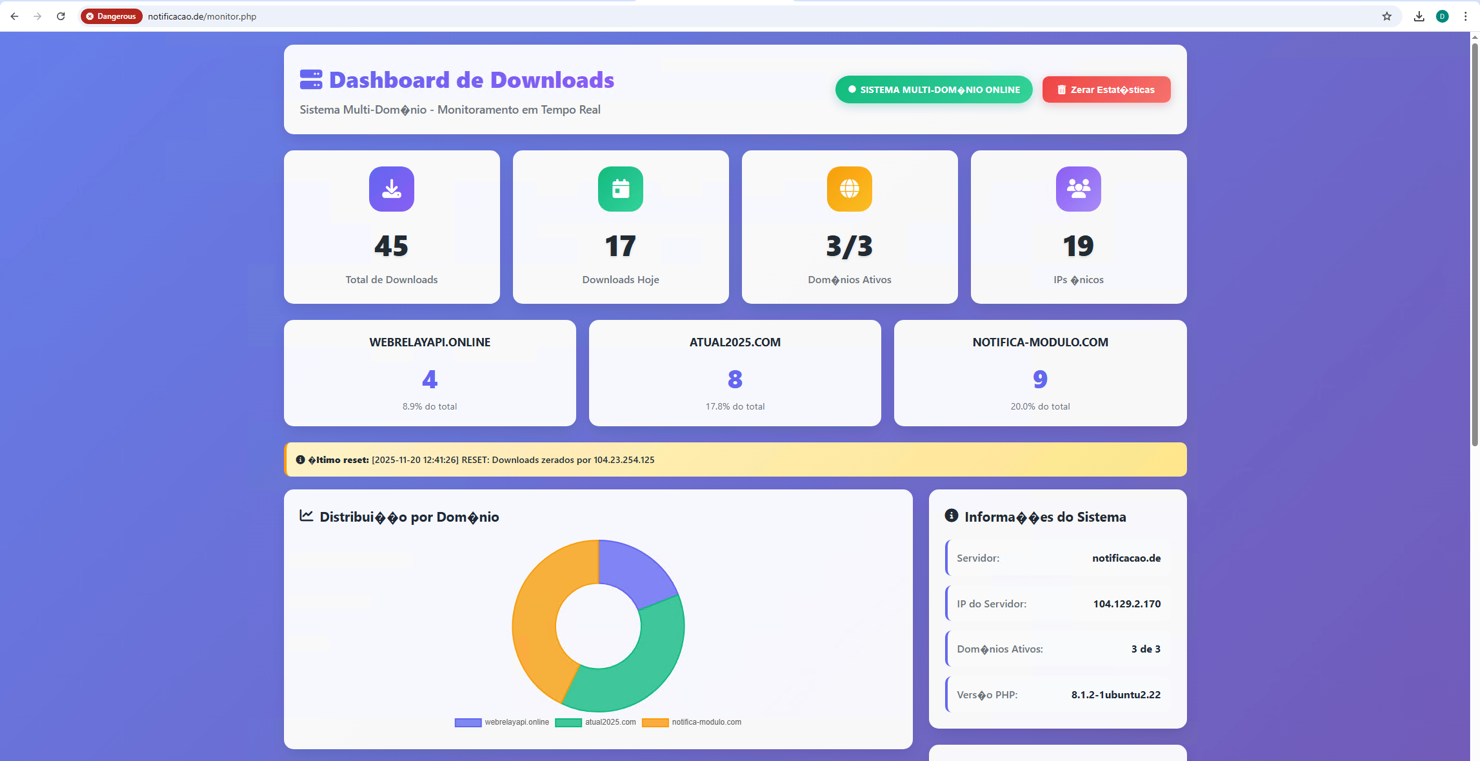
Task: Click the green calendar icon for Downloads Hoje
Action: coord(620,189)
